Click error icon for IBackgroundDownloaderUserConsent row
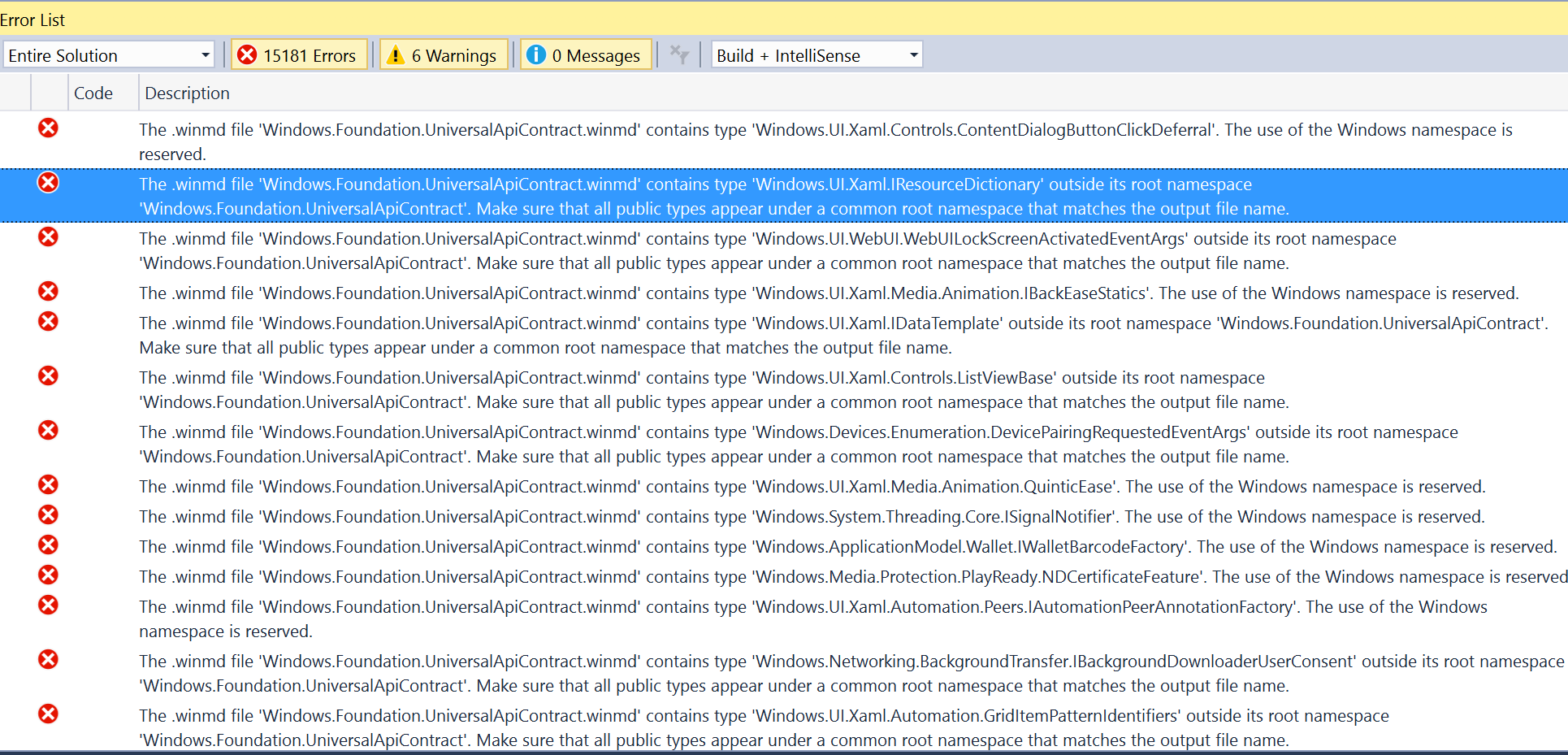 pyautogui.click(x=49, y=659)
